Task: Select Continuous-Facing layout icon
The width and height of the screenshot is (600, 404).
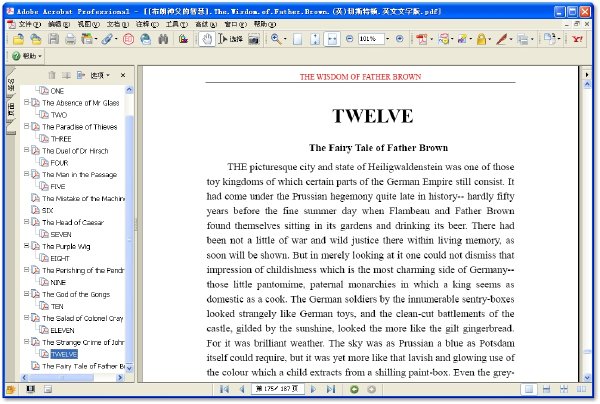Action: [564, 389]
